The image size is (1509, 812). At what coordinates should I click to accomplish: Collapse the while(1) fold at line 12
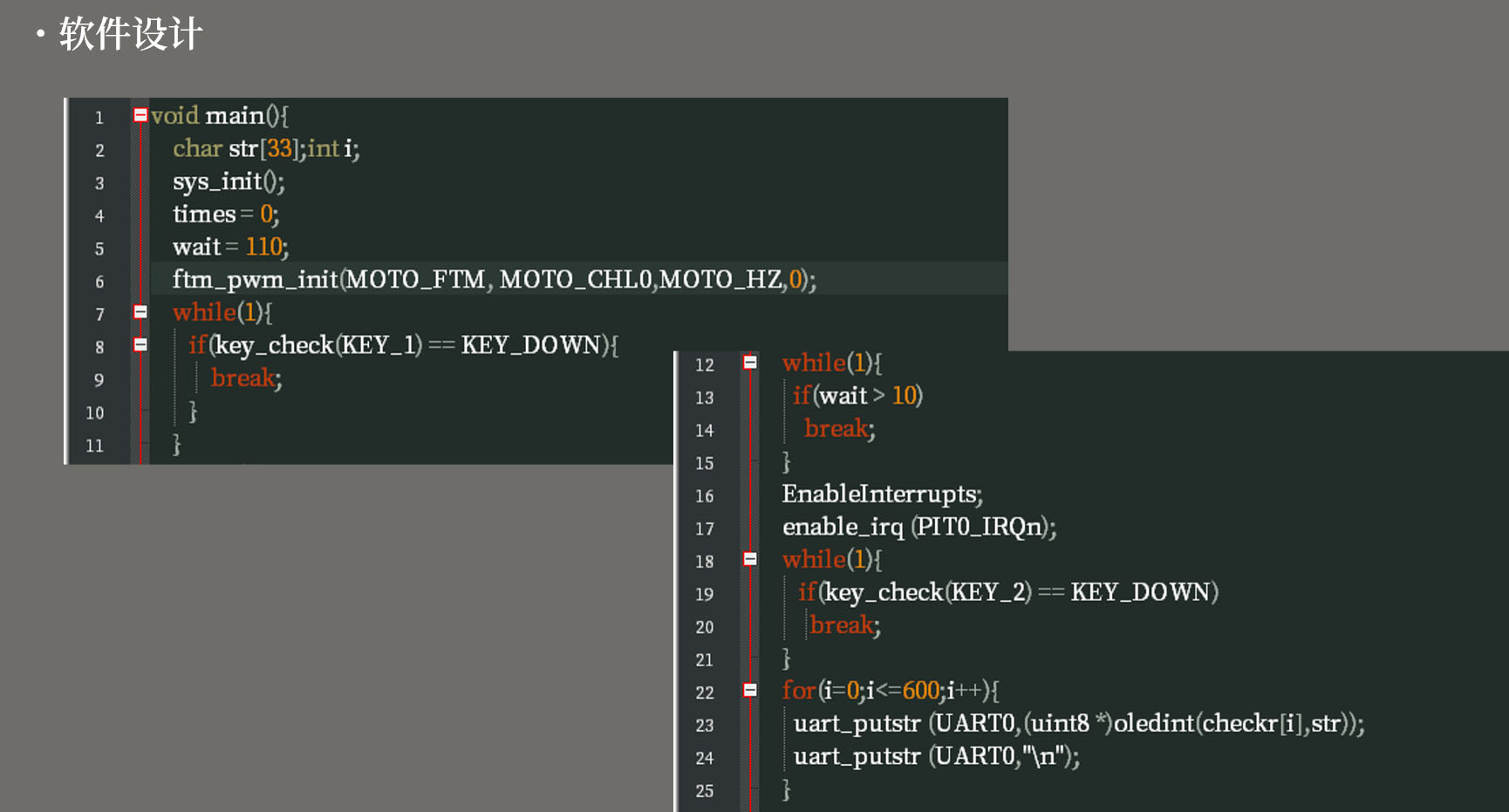[750, 362]
